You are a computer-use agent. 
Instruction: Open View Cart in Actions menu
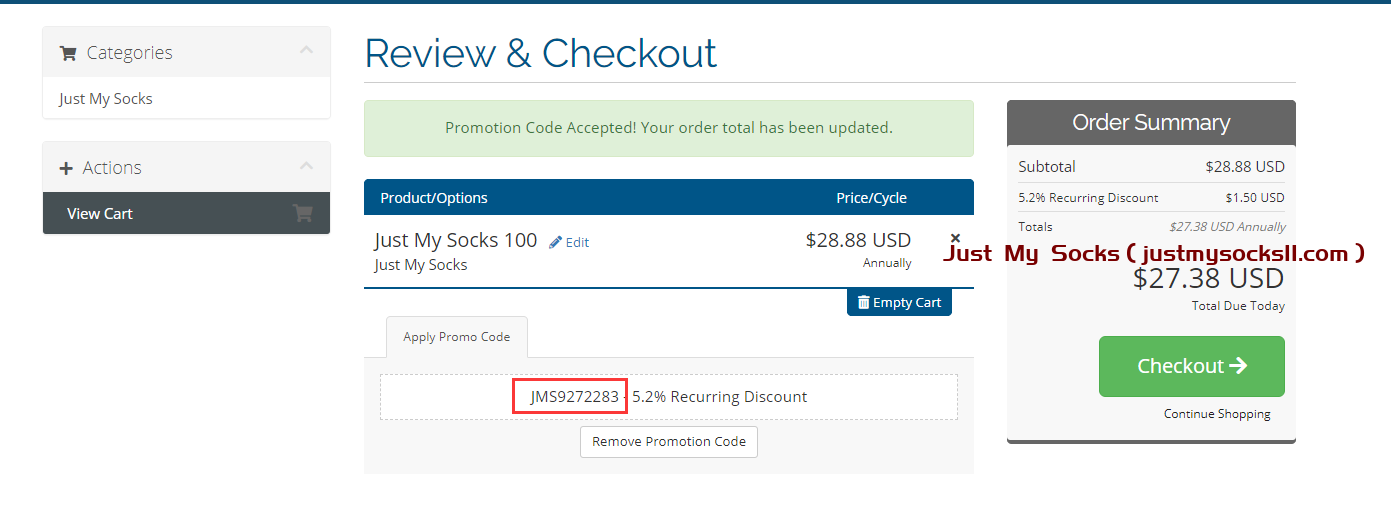point(100,214)
